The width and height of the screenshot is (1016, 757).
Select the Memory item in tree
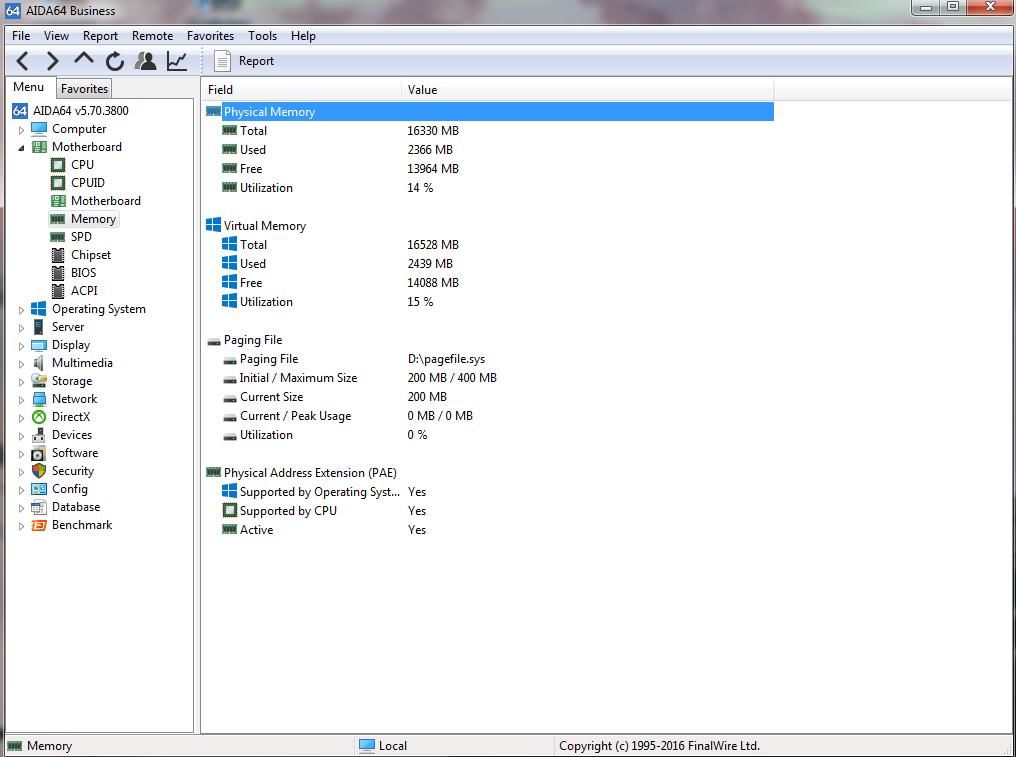point(84,219)
